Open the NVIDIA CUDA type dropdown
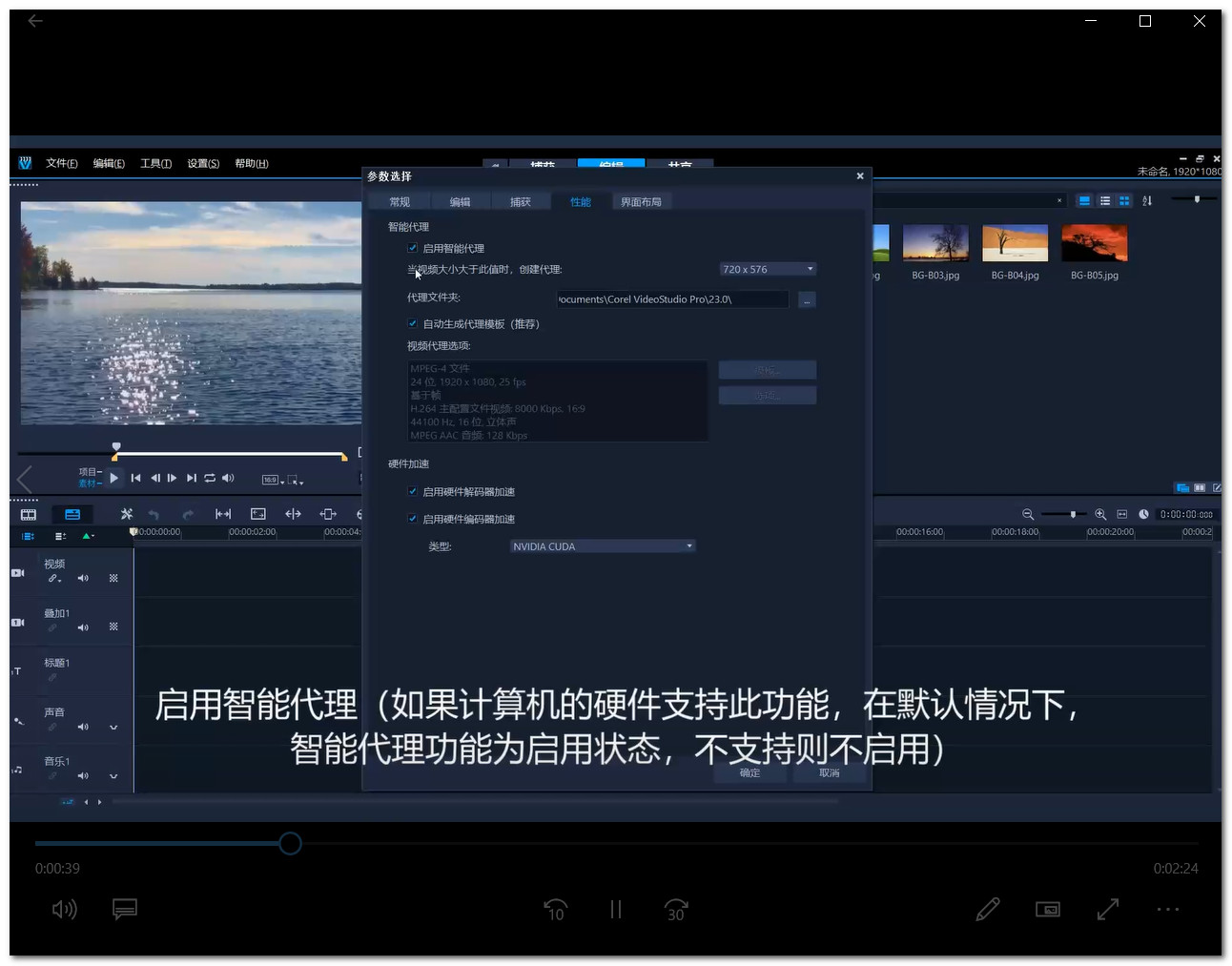 pos(603,546)
